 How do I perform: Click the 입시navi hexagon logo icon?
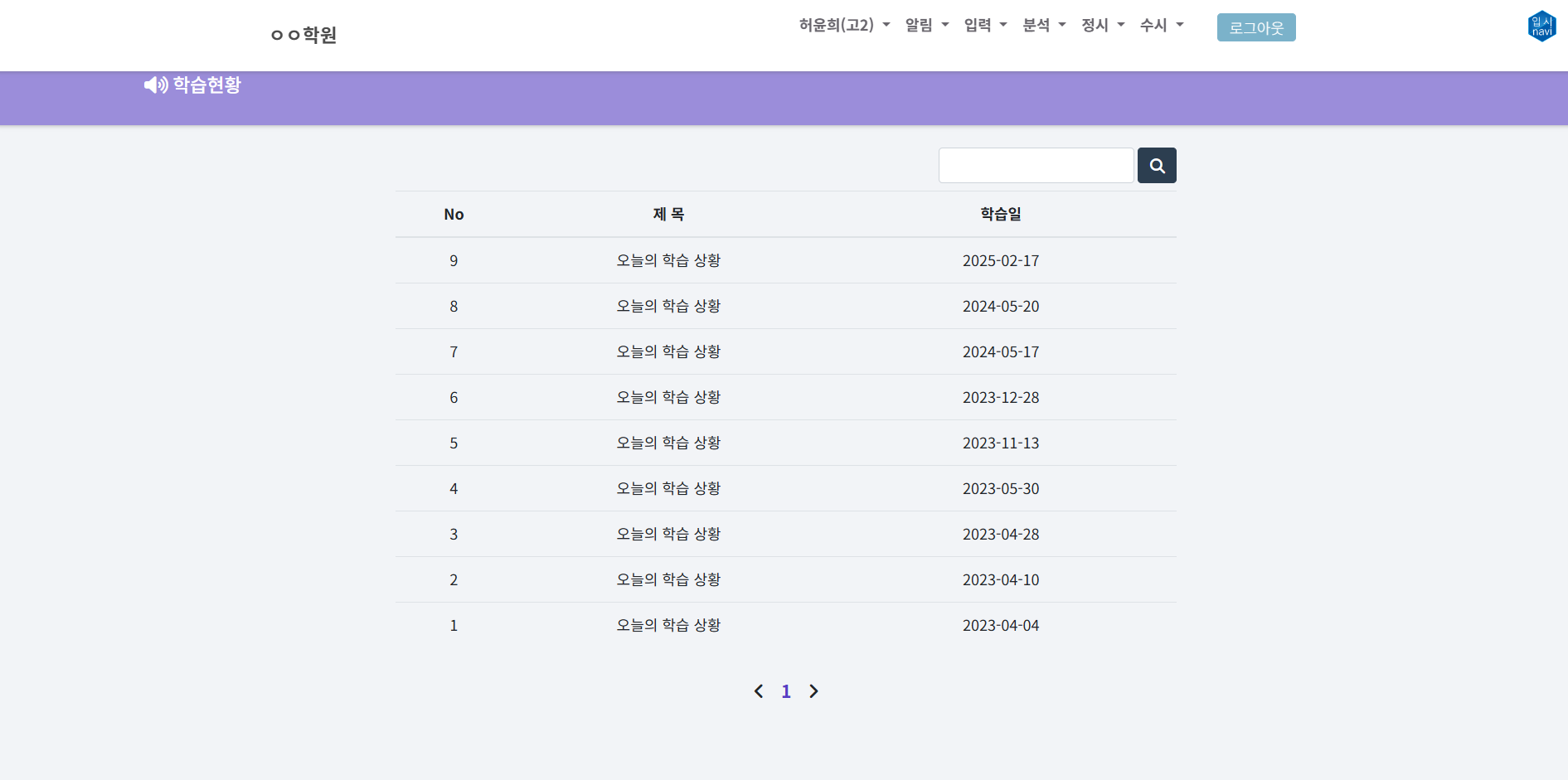[x=1541, y=27]
